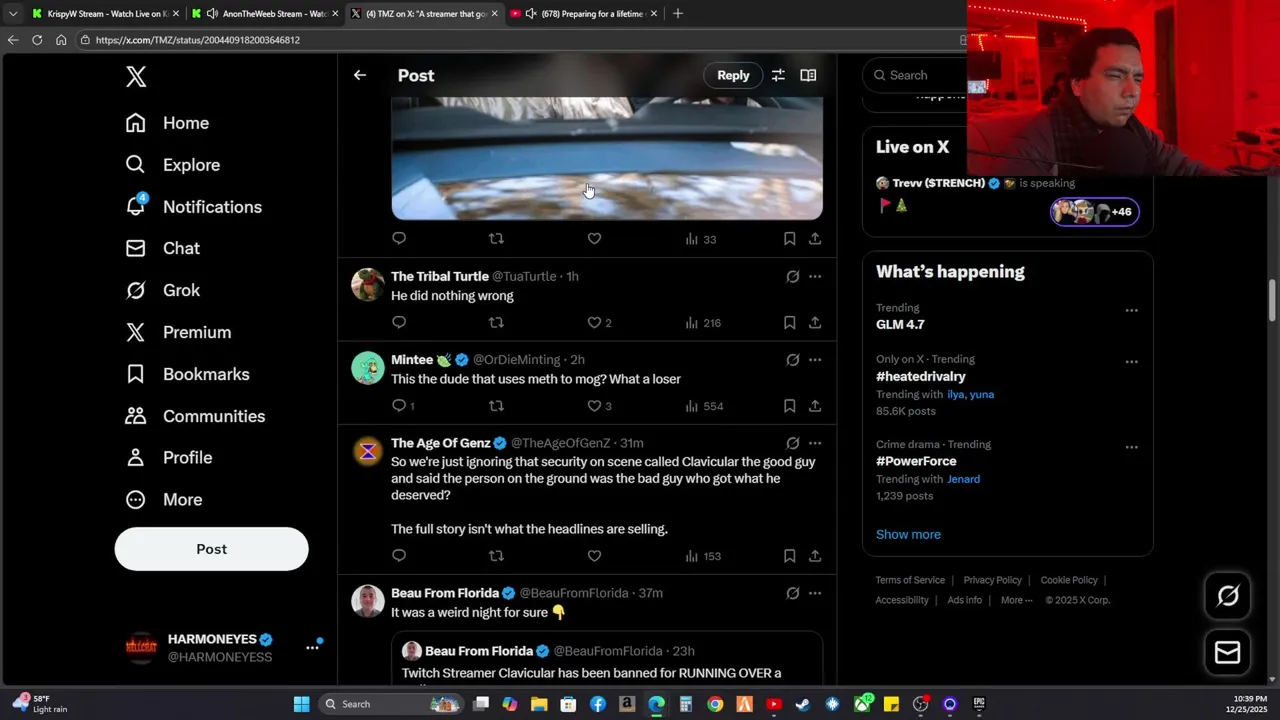This screenshot has width=1280, height=720.
Task: Bookmark The Tribal Turtle's reply
Action: point(789,322)
